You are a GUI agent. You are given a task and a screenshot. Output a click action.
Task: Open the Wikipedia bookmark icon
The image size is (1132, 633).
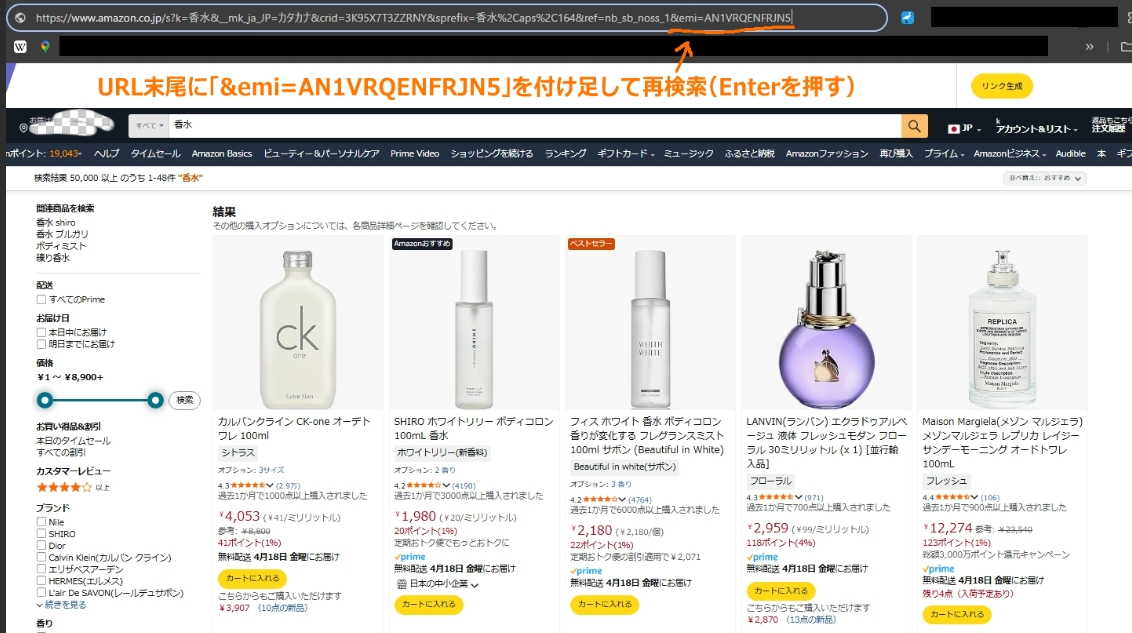point(20,47)
